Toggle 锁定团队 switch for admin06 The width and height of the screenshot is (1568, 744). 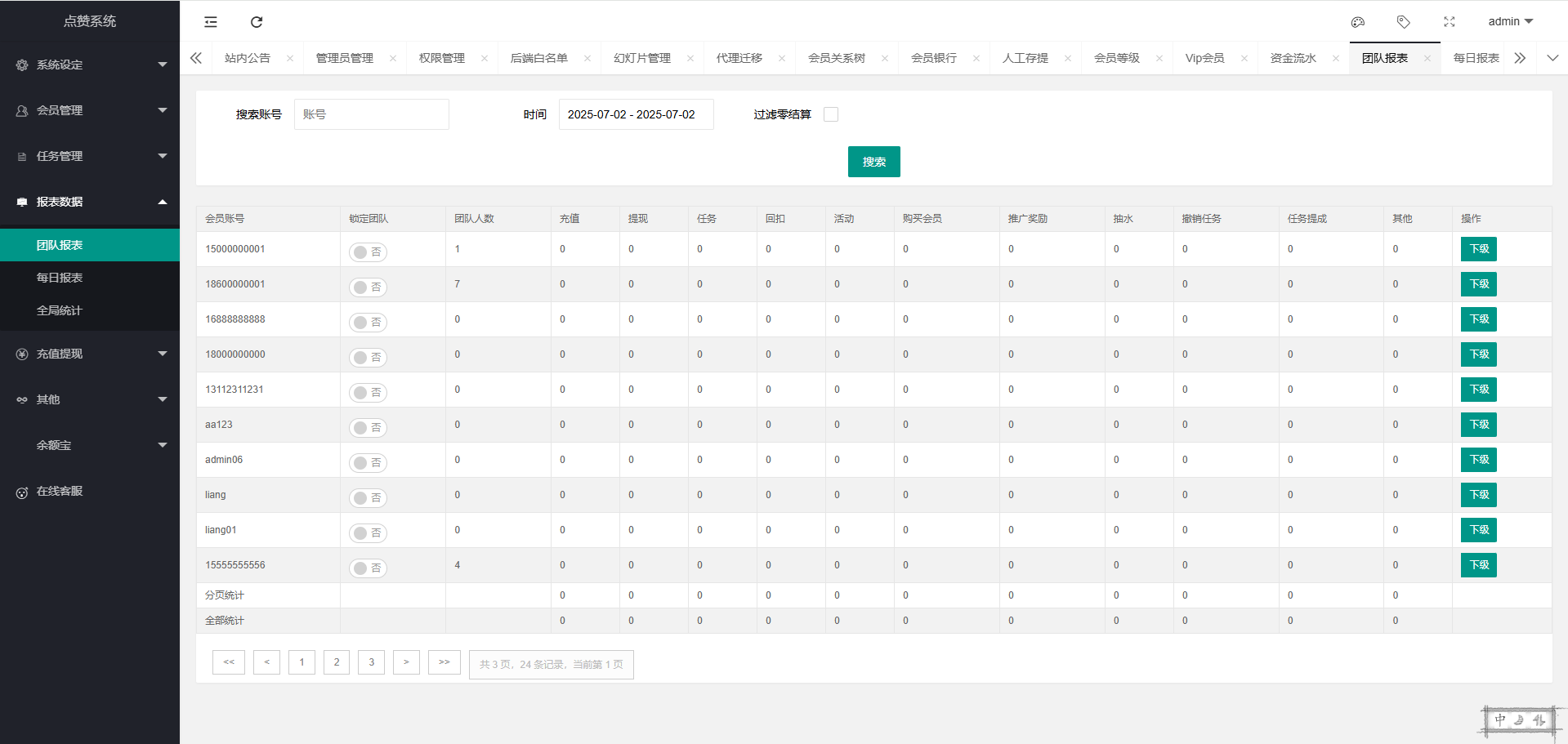[368, 463]
